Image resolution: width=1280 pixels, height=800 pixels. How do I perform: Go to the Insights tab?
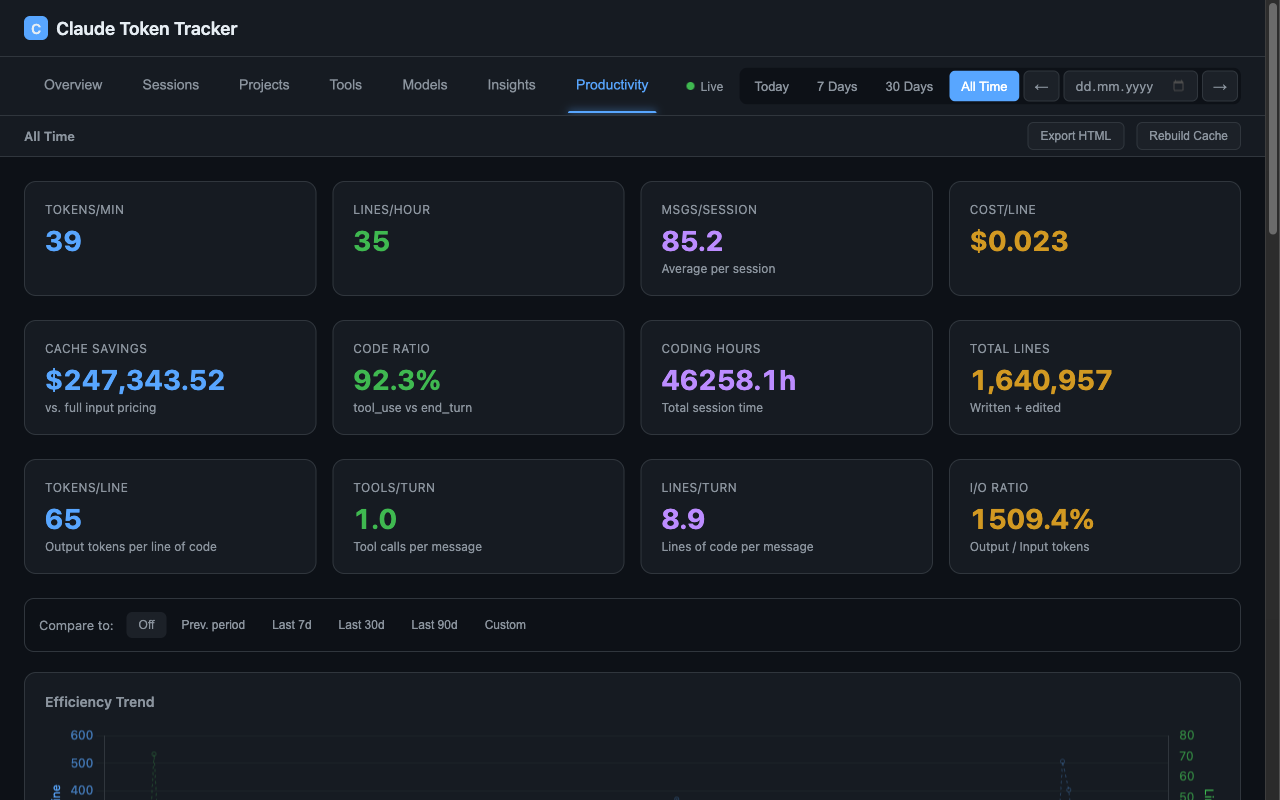coord(512,85)
